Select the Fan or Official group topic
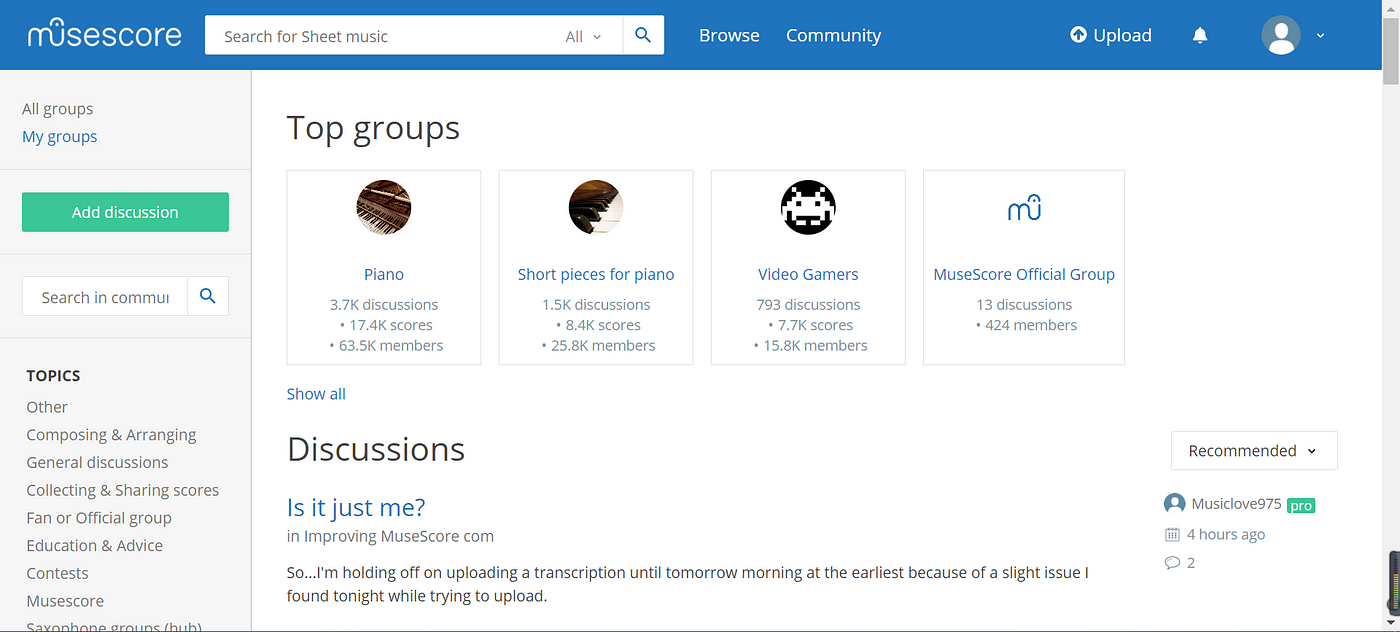 click(99, 518)
